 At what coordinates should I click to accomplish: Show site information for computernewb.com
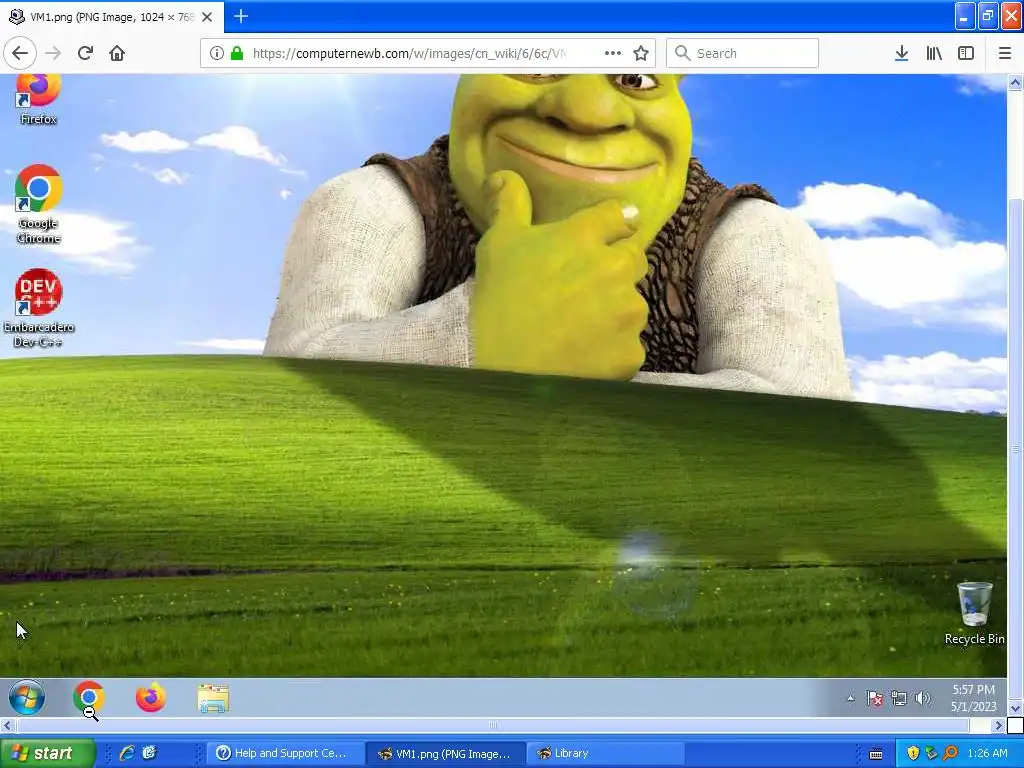216,53
